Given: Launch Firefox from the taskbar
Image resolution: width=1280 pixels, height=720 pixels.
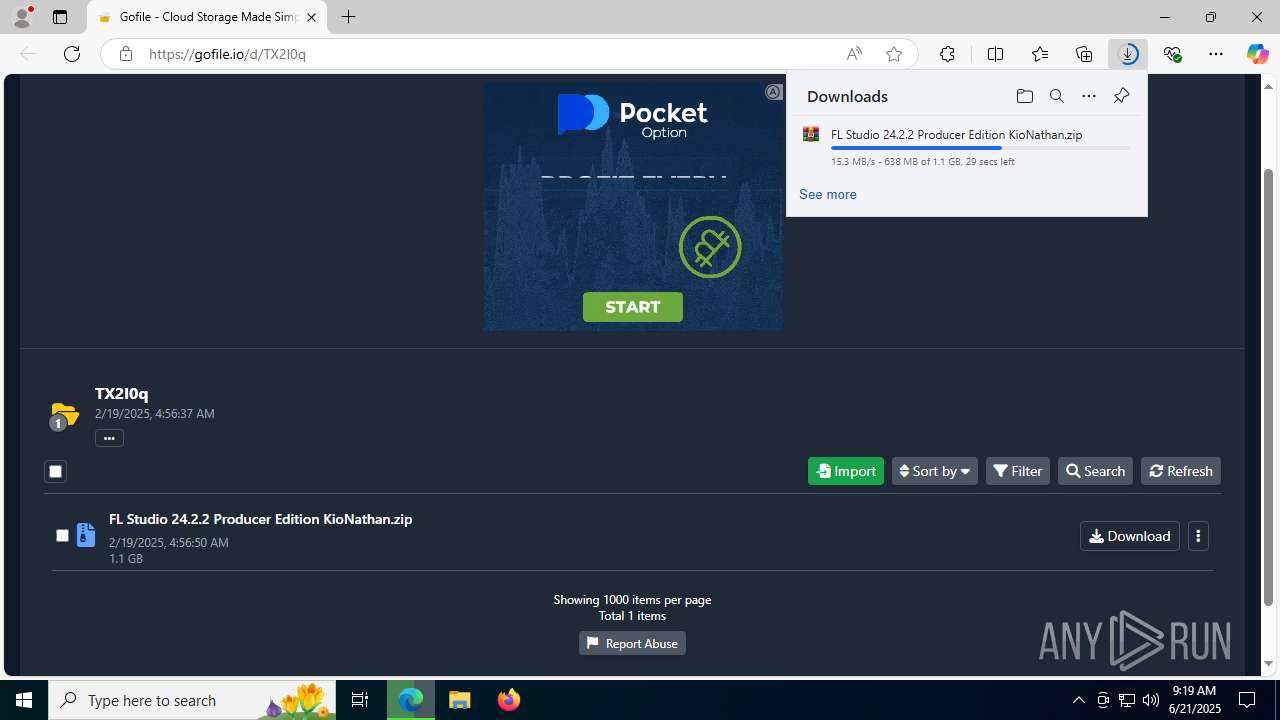Looking at the screenshot, I should (509, 700).
